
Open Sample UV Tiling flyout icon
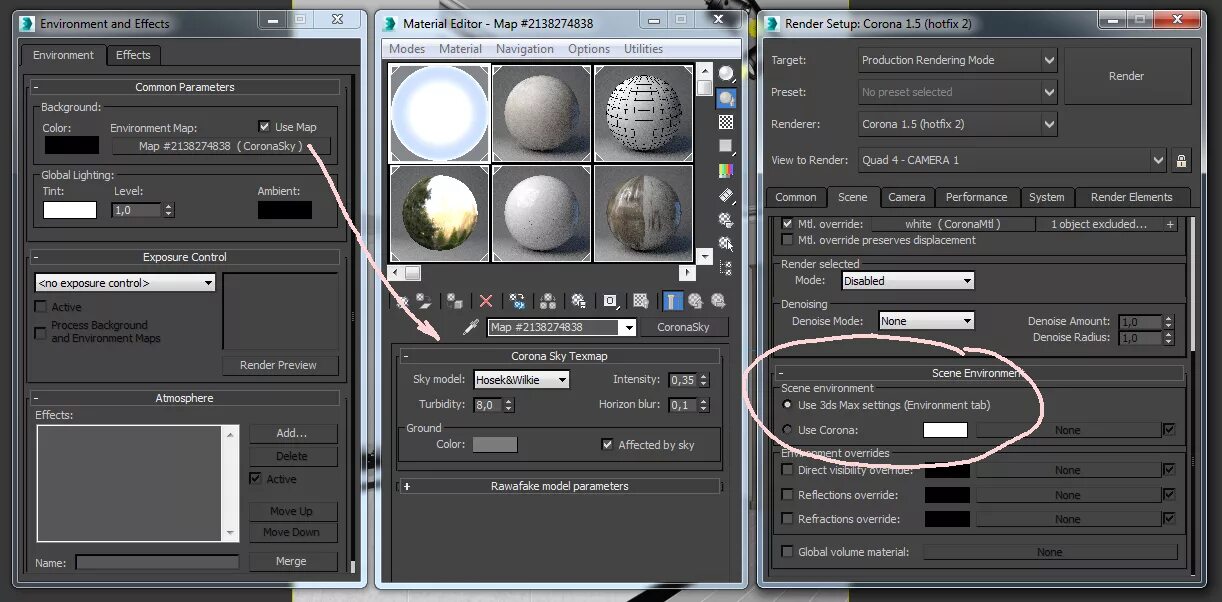726,146
